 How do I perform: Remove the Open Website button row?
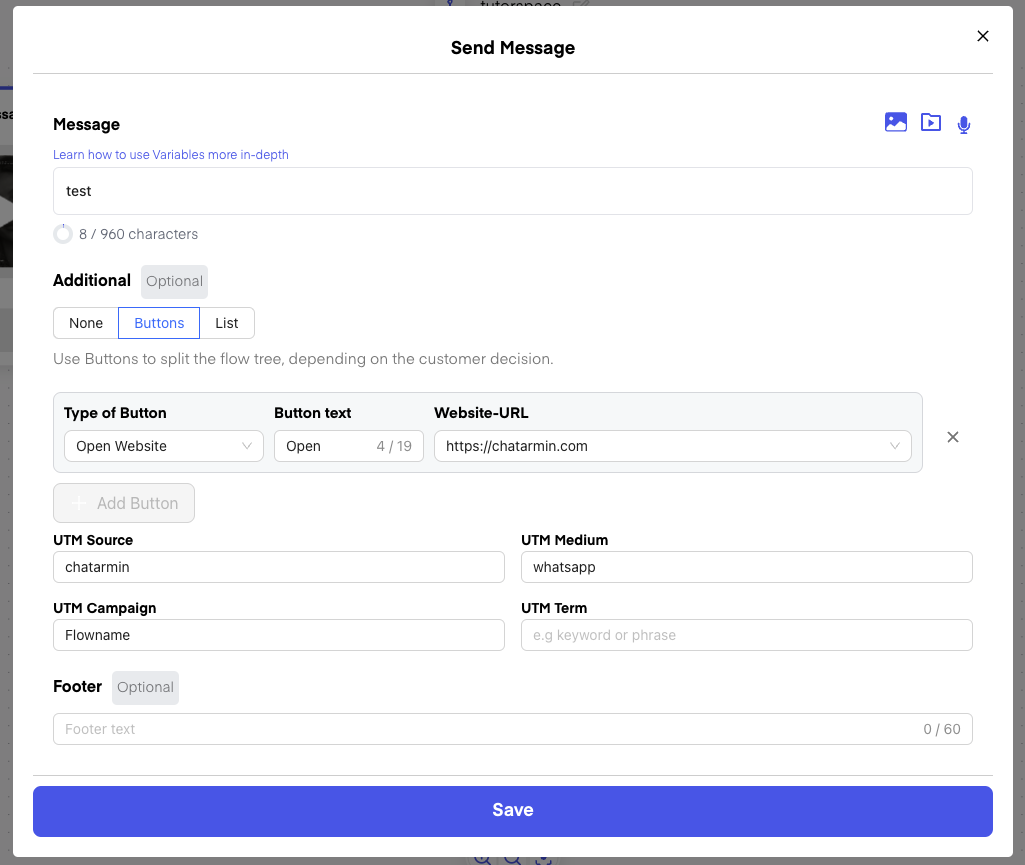point(953,437)
